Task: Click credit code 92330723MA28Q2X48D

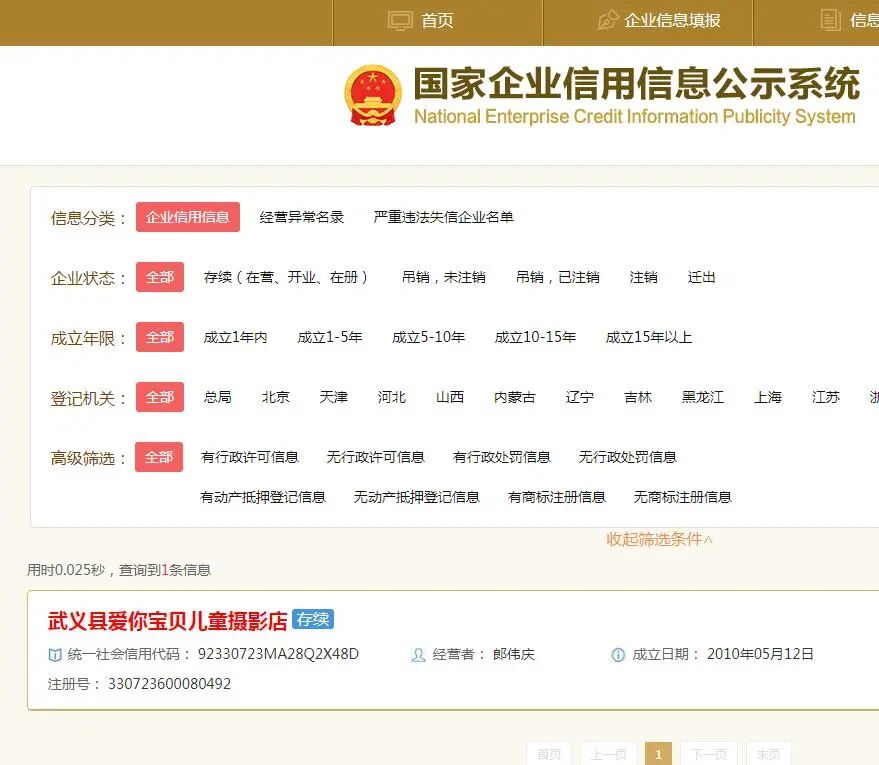Action: 278,654
